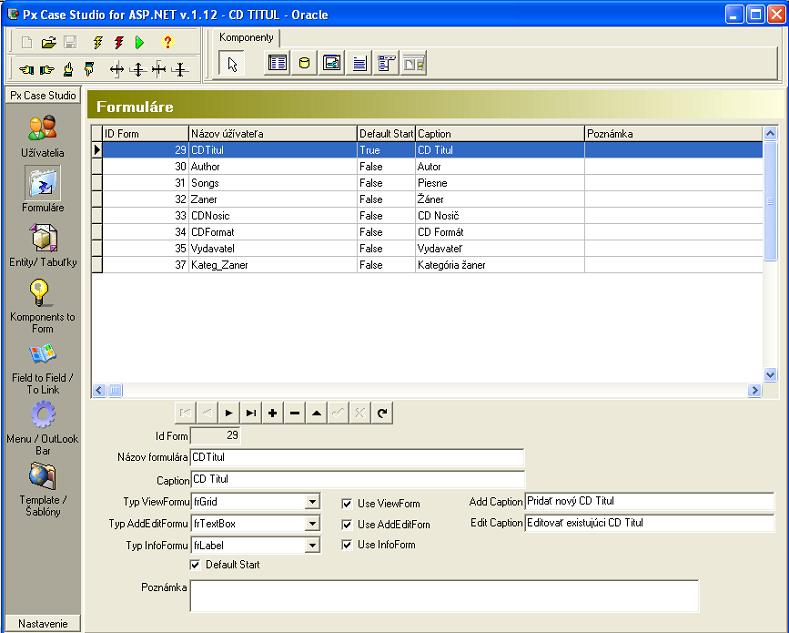Open the Nastavenie sidebar tab
789x633 pixels.
click(x=43, y=623)
